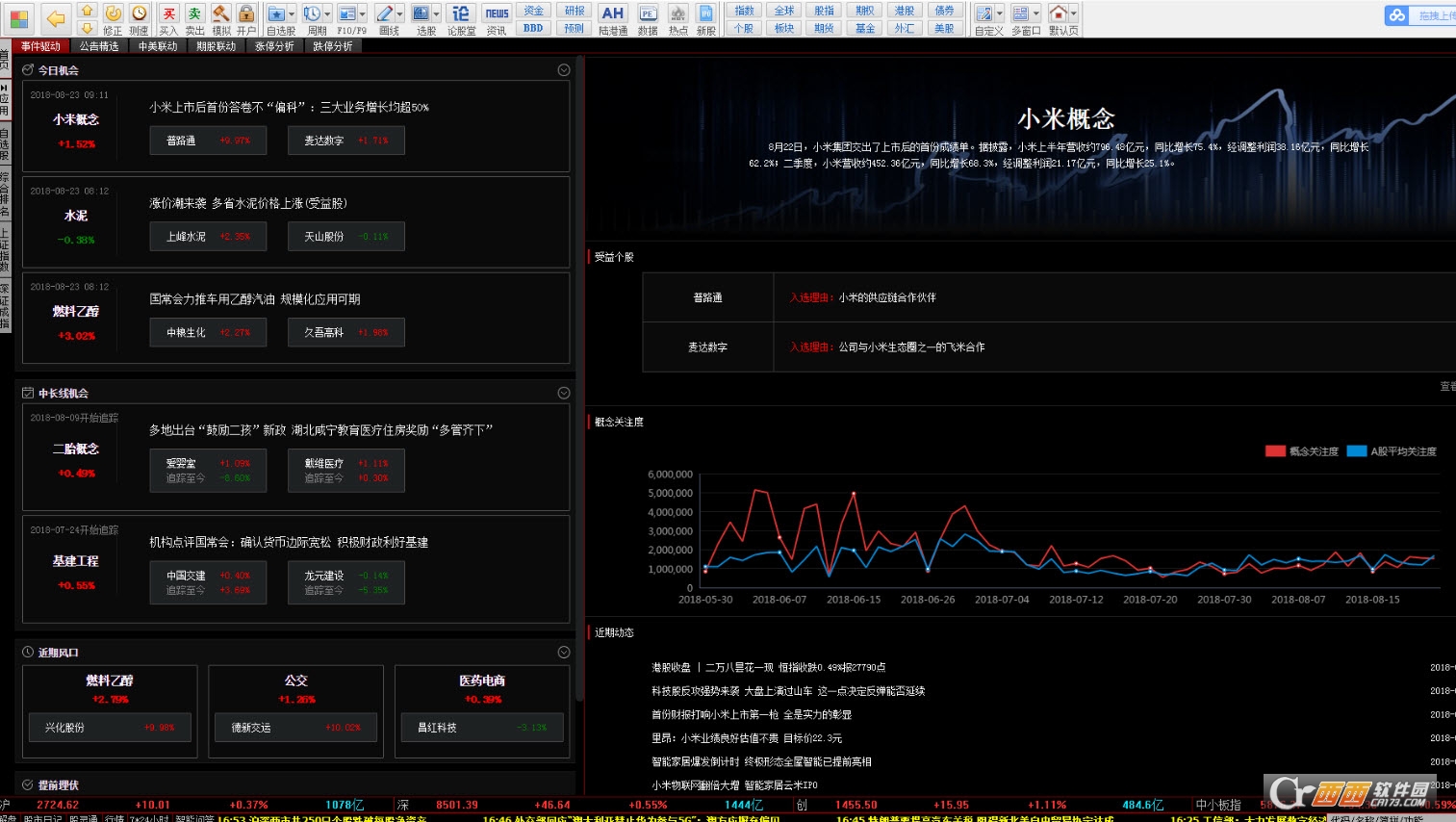Viewport: 1456px width, 822px height.
Task: Expand the 选股 dropdown arrow
Action: (x=436, y=14)
